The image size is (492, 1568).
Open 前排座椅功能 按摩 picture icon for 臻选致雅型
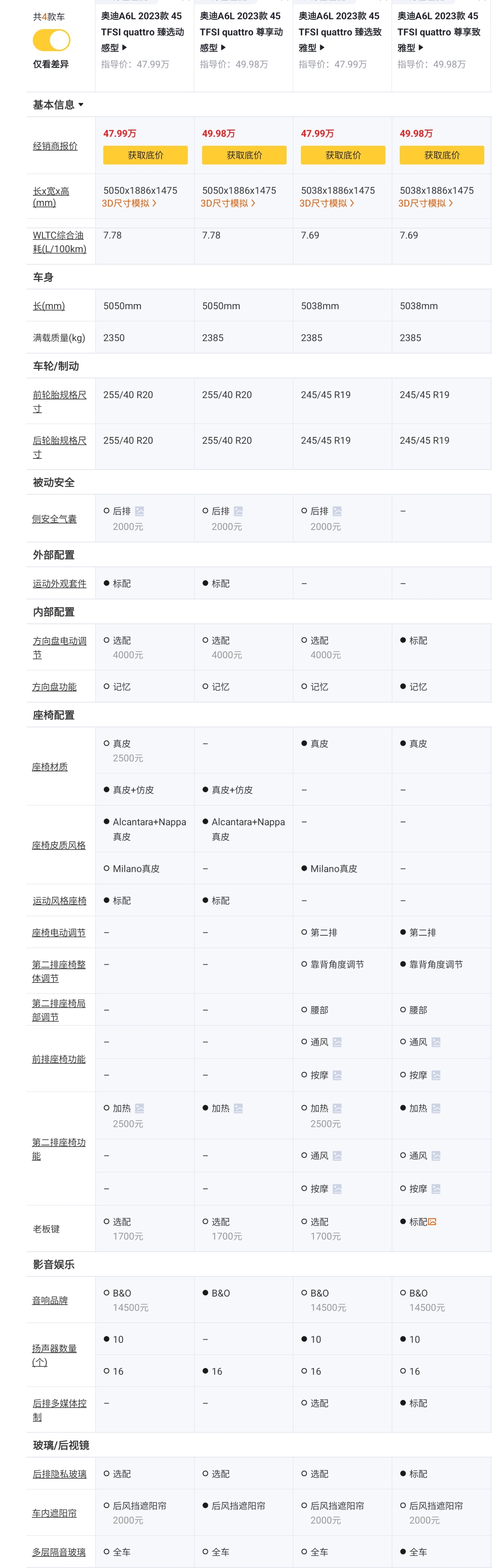tap(337, 1075)
